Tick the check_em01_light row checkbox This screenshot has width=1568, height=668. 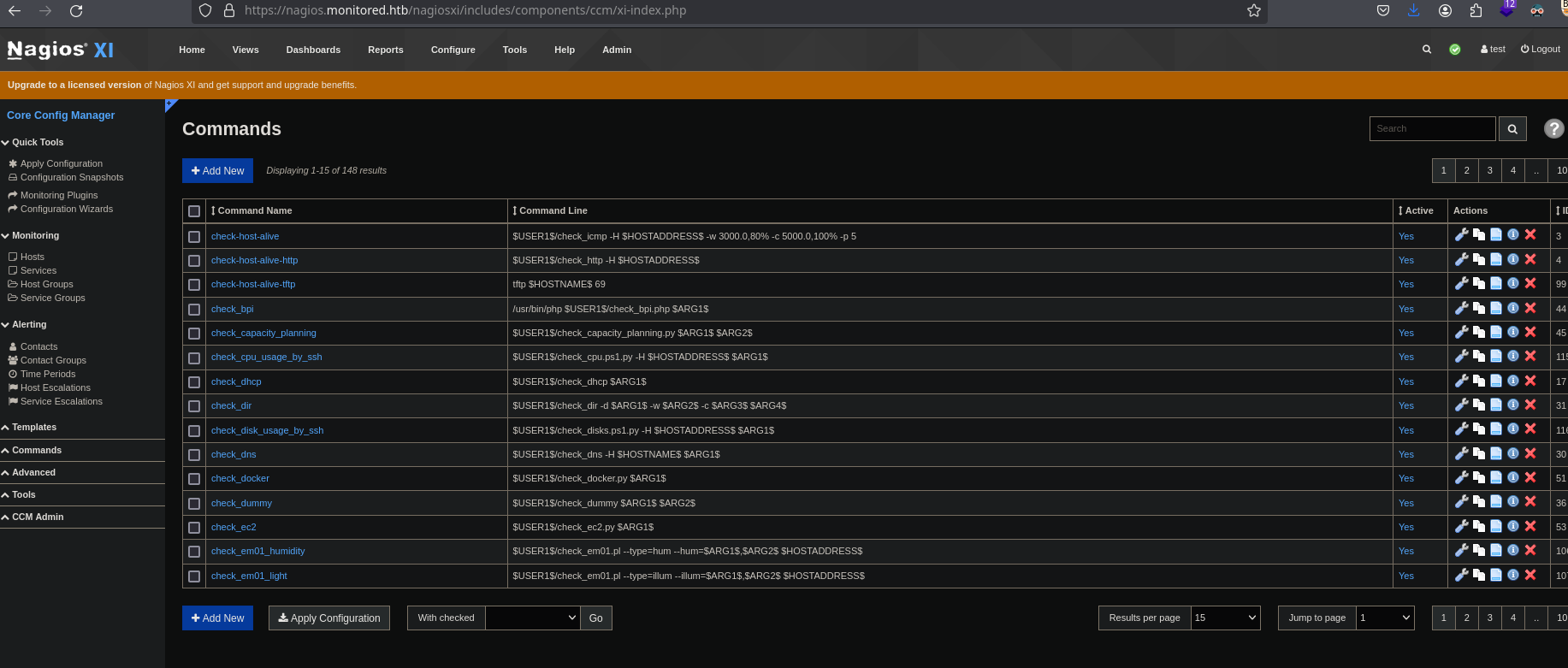point(194,576)
